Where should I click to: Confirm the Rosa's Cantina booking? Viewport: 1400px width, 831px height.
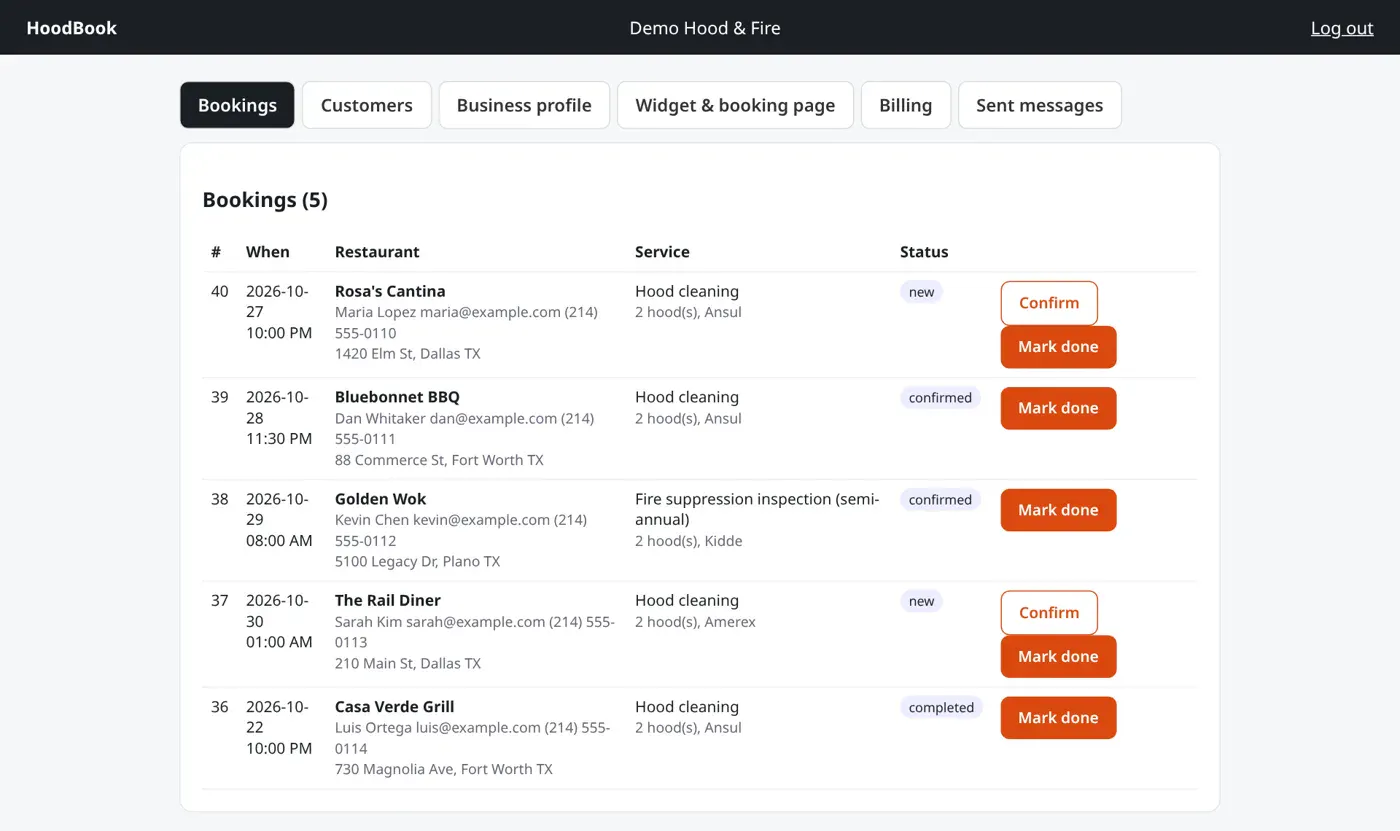tap(1049, 303)
